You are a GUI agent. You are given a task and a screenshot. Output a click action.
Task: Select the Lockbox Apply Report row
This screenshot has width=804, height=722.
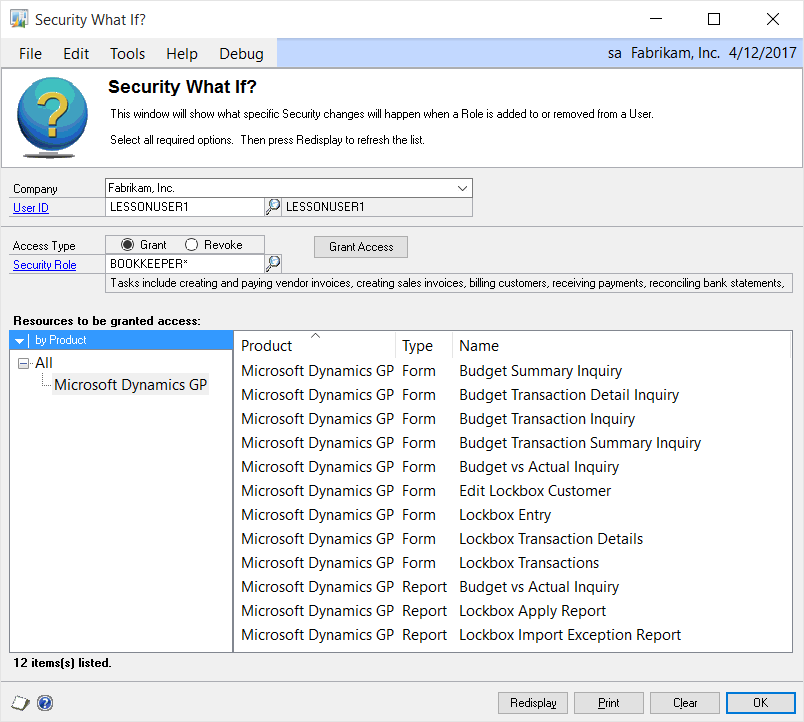pos(513,611)
